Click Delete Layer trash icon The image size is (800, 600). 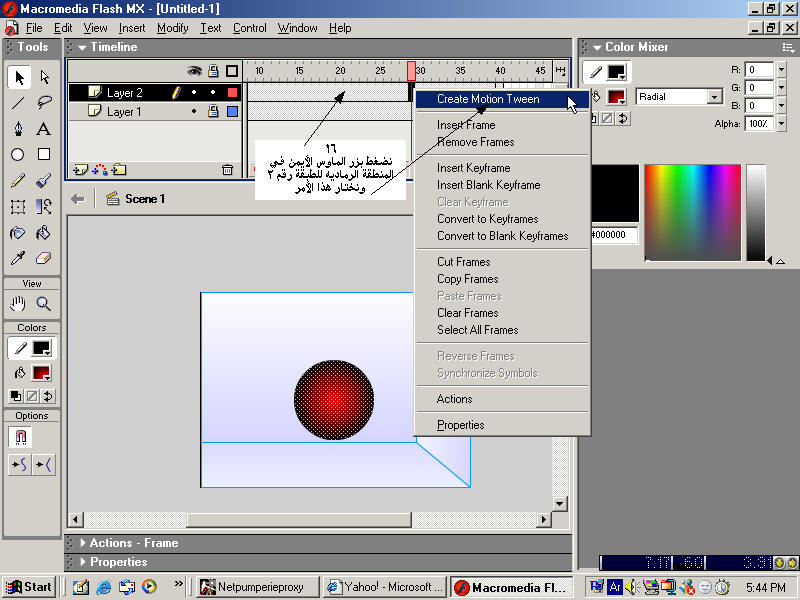point(228,169)
